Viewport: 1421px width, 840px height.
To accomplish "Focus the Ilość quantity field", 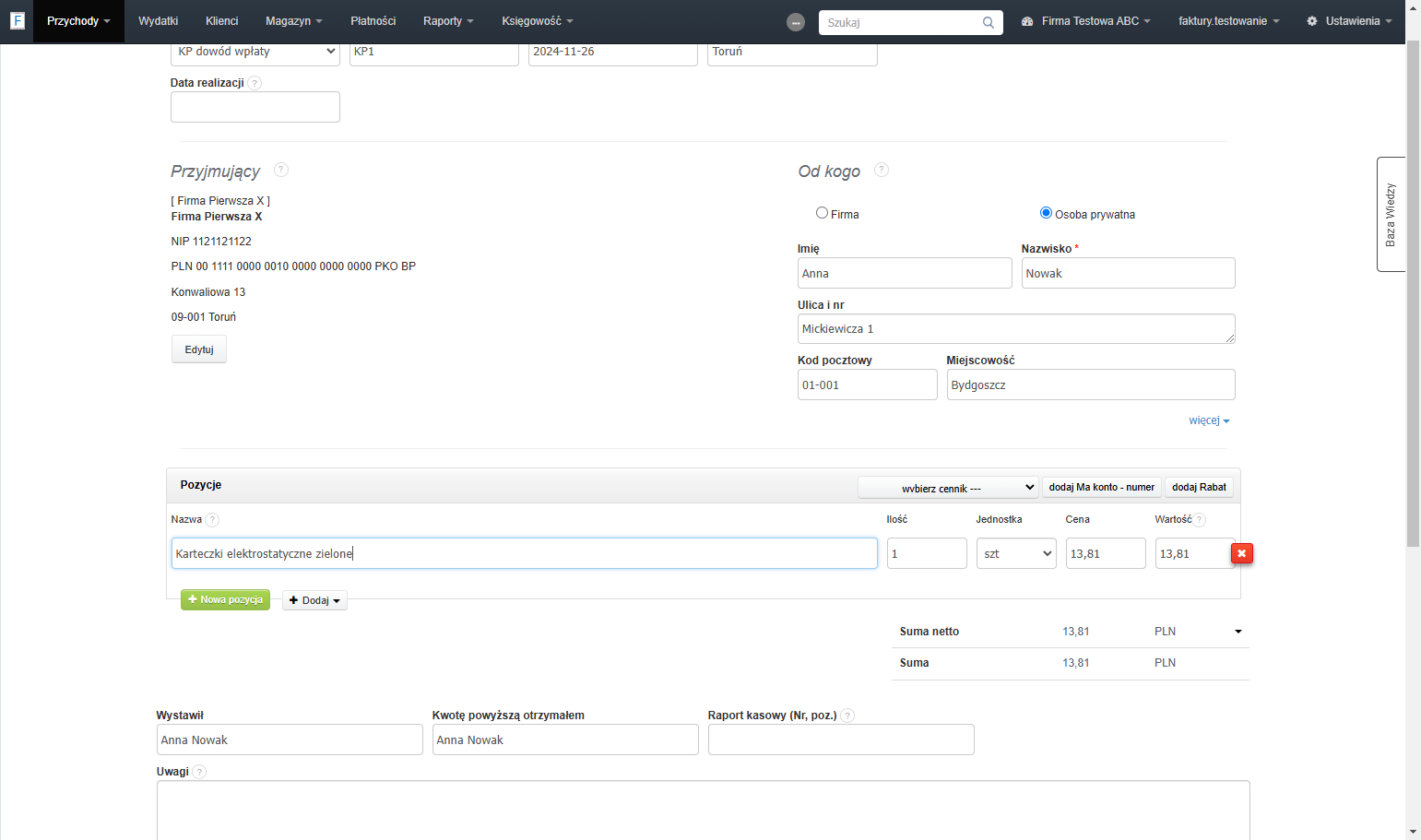I will tap(927, 553).
